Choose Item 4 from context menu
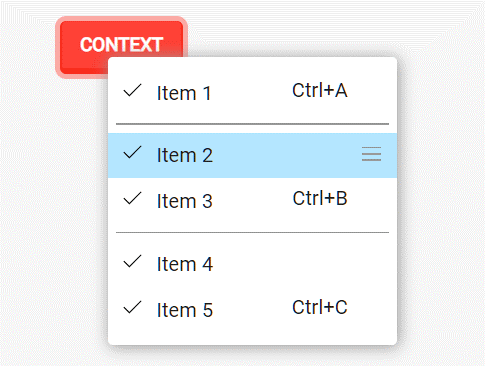The image size is (485, 366). 252,264
